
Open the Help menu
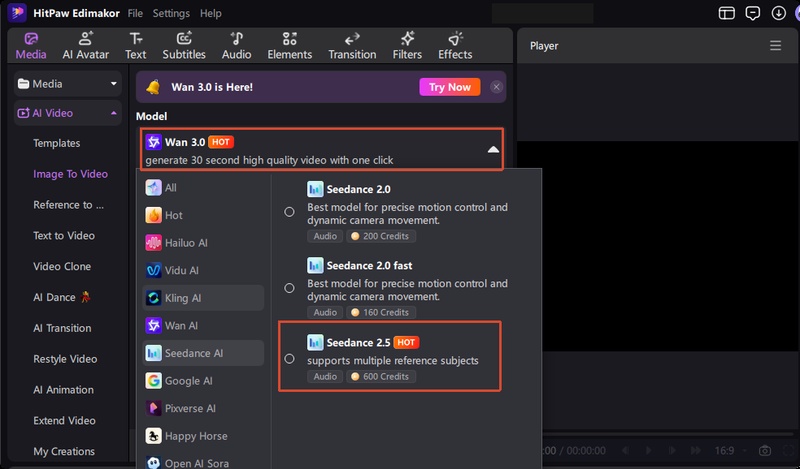click(210, 13)
